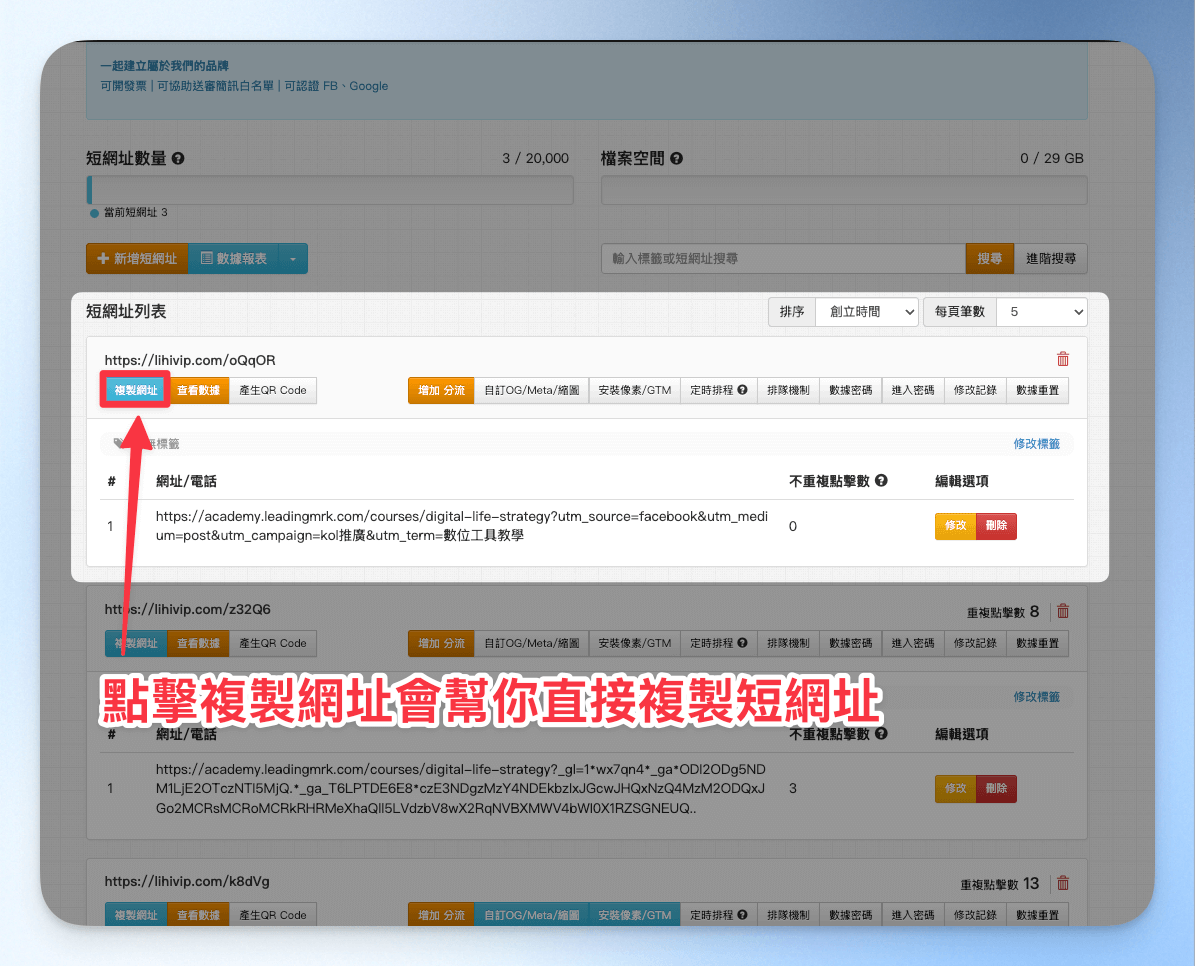Image resolution: width=1195 pixels, height=966 pixels.
Task: Click 複製網址 for the k8dVg link
Action: tap(136, 914)
